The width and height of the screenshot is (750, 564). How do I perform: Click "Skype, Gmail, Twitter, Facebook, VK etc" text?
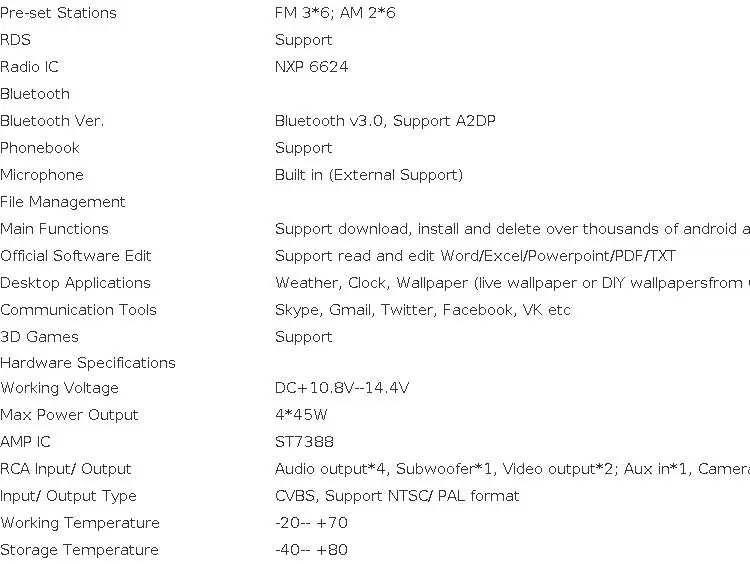point(422,310)
